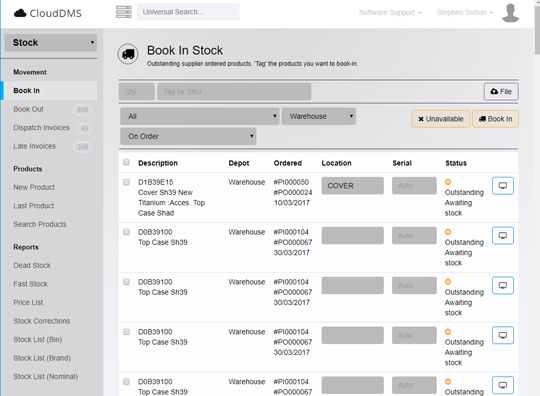Open the server stack menu icon
This screenshot has width=540, height=396.
(x=124, y=12)
